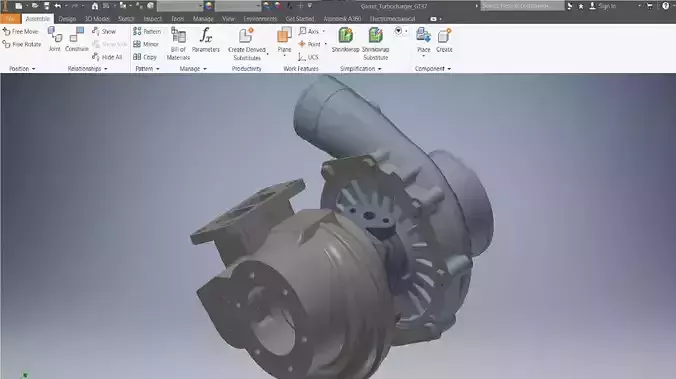Open the File tab
This screenshot has width=676, height=379.
[10, 19]
